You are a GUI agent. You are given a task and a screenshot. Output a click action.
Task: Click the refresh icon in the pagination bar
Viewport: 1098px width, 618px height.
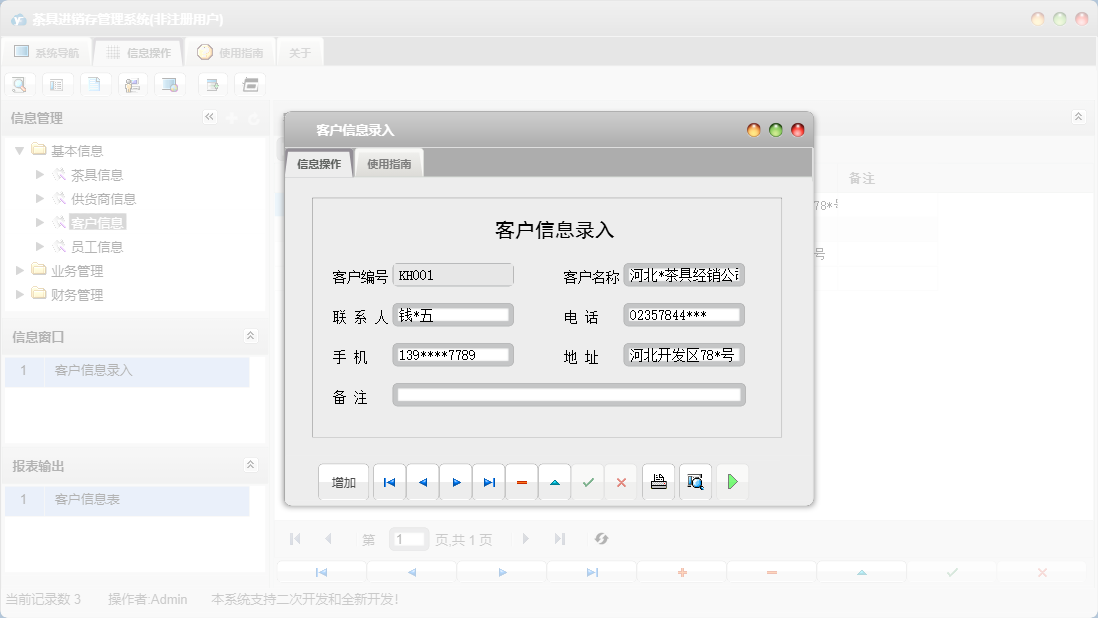point(601,538)
